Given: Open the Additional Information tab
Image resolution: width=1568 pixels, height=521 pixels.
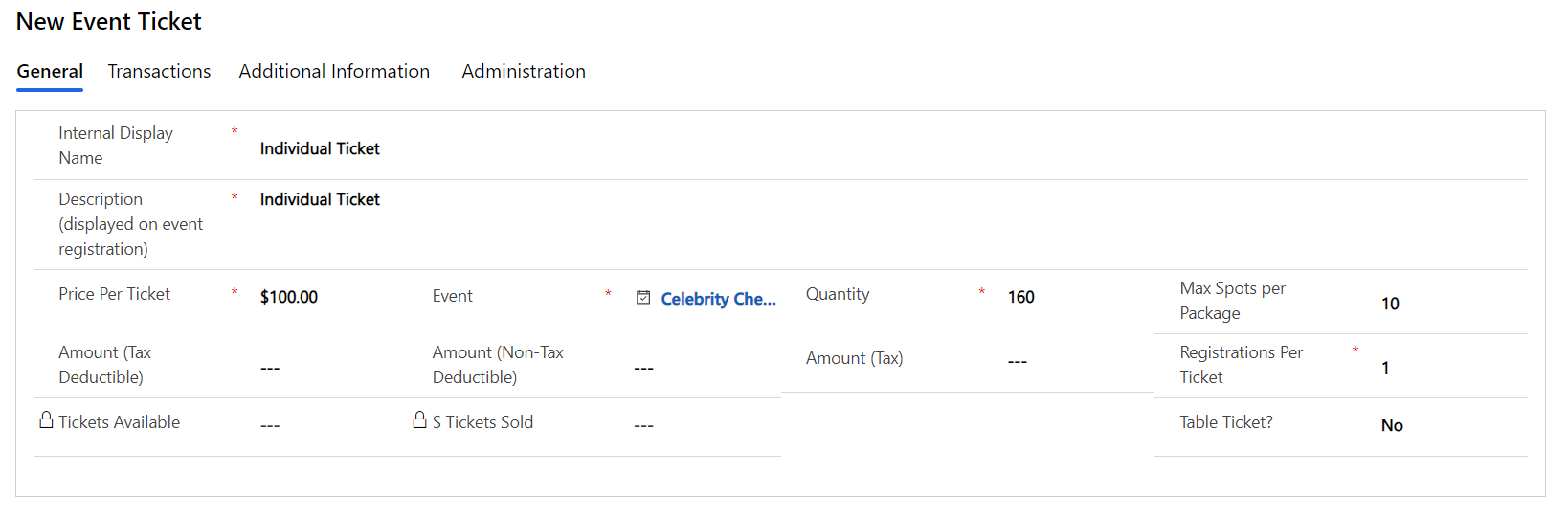Looking at the screenshot, I should coord(334,71).
